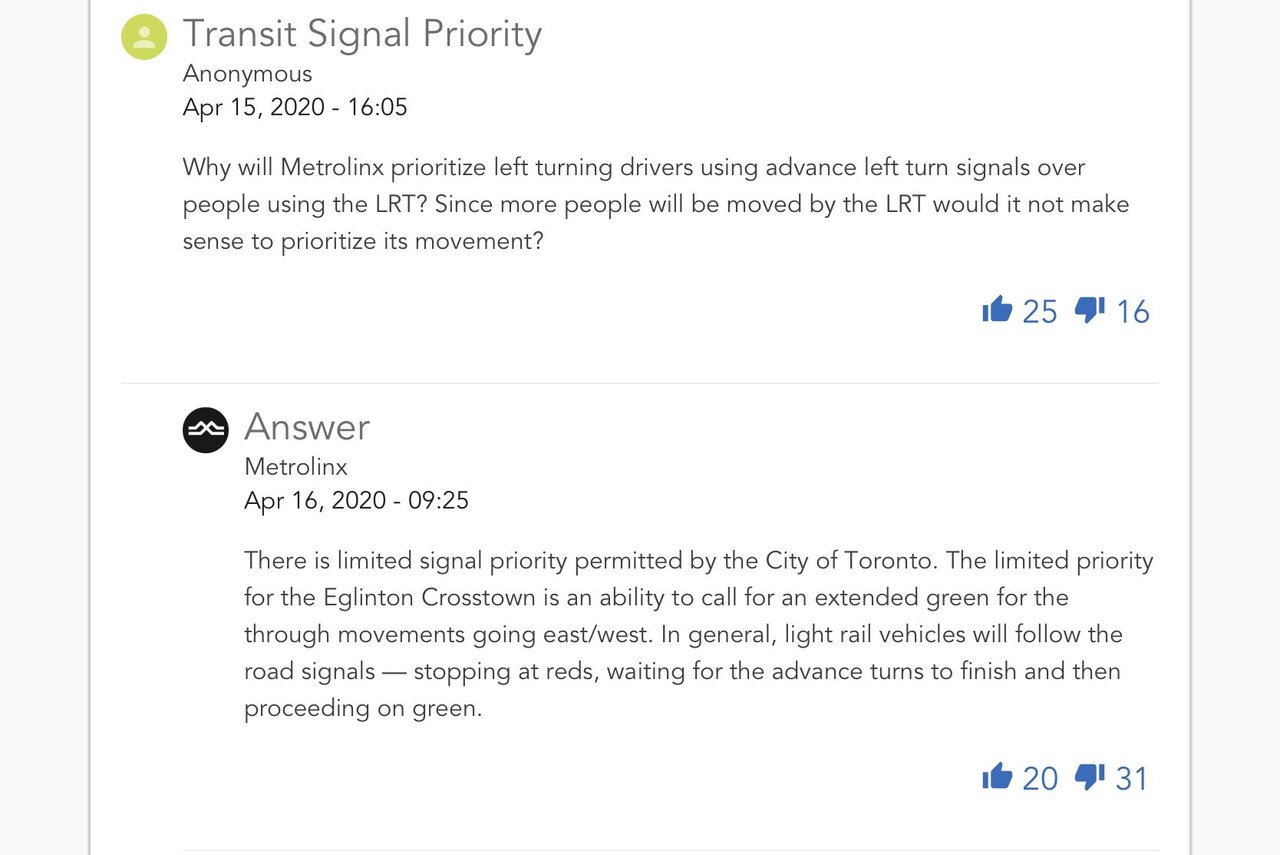Open the 'Transit Signal Priority' question title
Screen dimensions: 1280x855
tap(362, 35)
